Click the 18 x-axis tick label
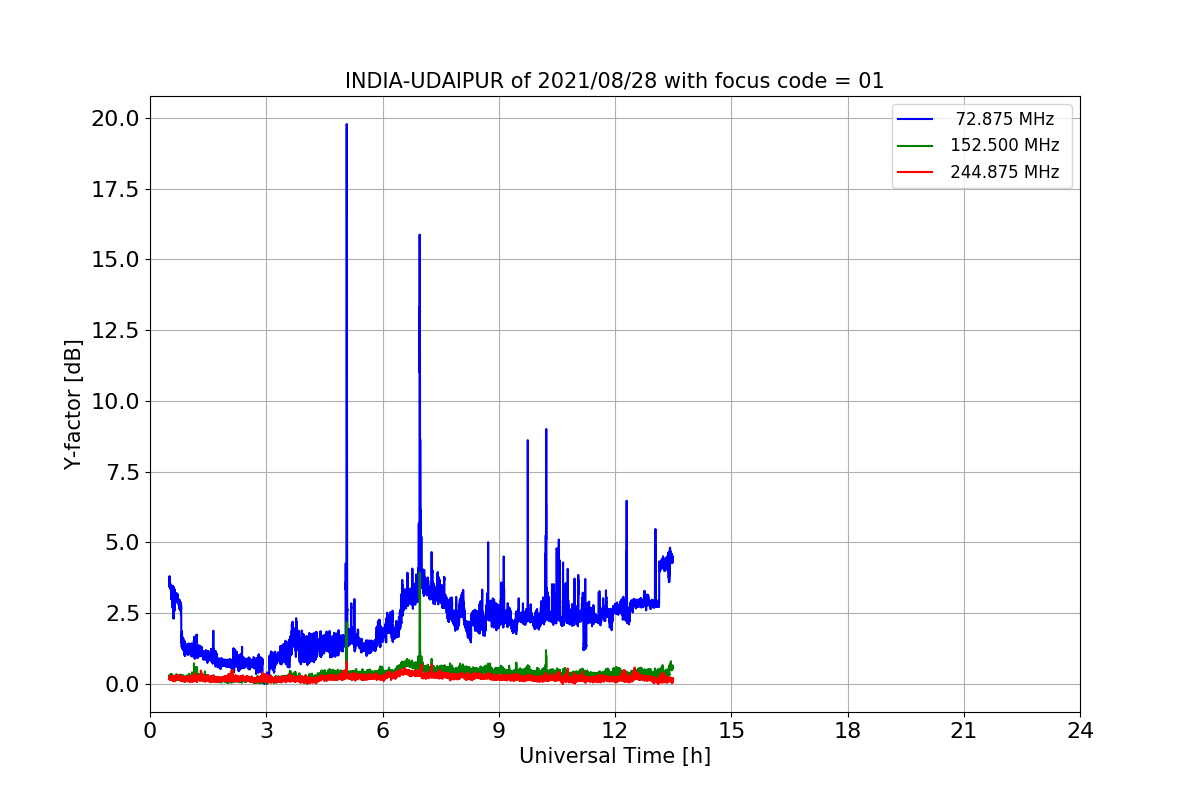 coord(848,731)
